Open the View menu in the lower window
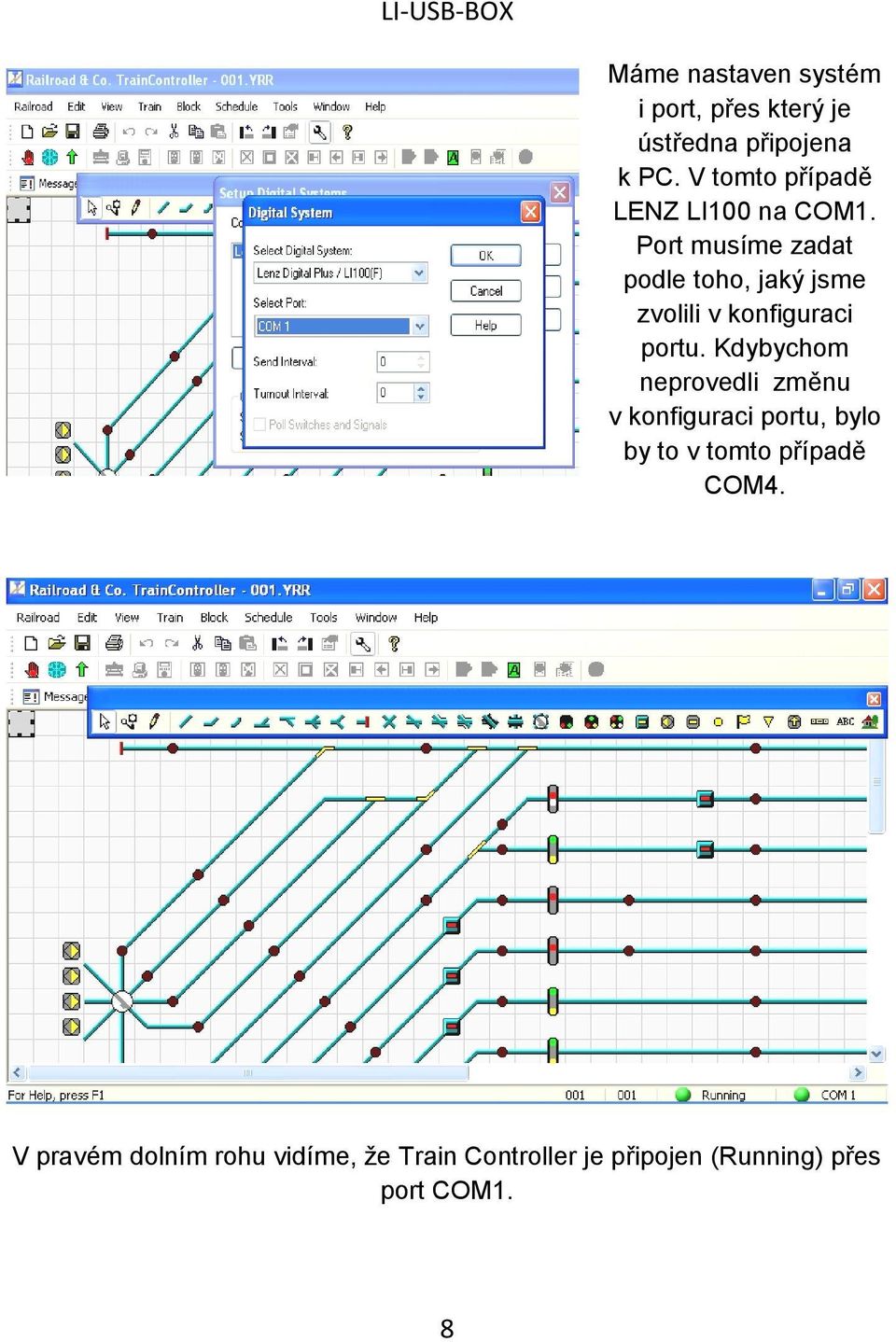Image resolution: width=896 pixels, height=1342 pixels. [127, 618]
